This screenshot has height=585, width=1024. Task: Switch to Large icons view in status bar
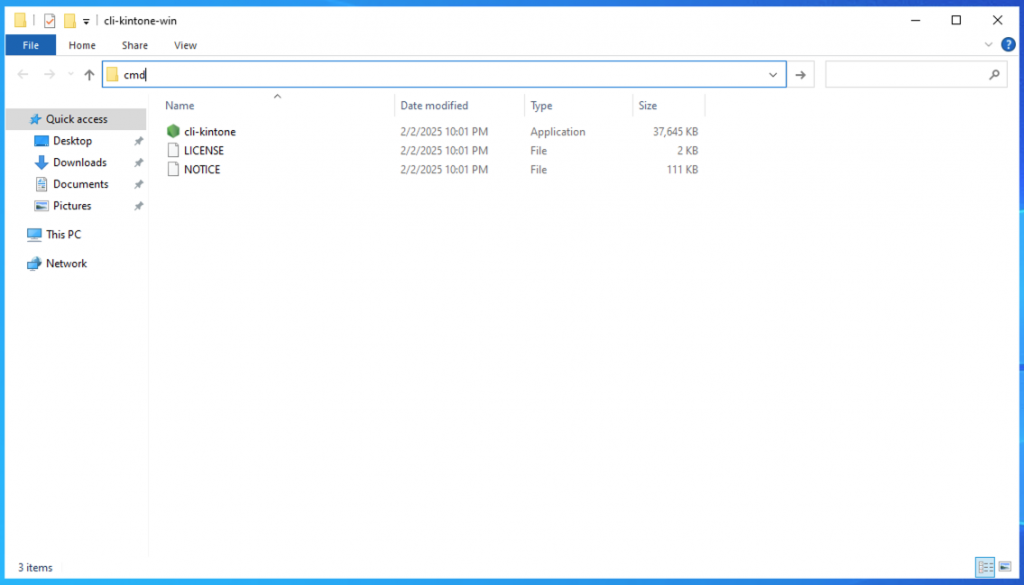coord(1005,567)
